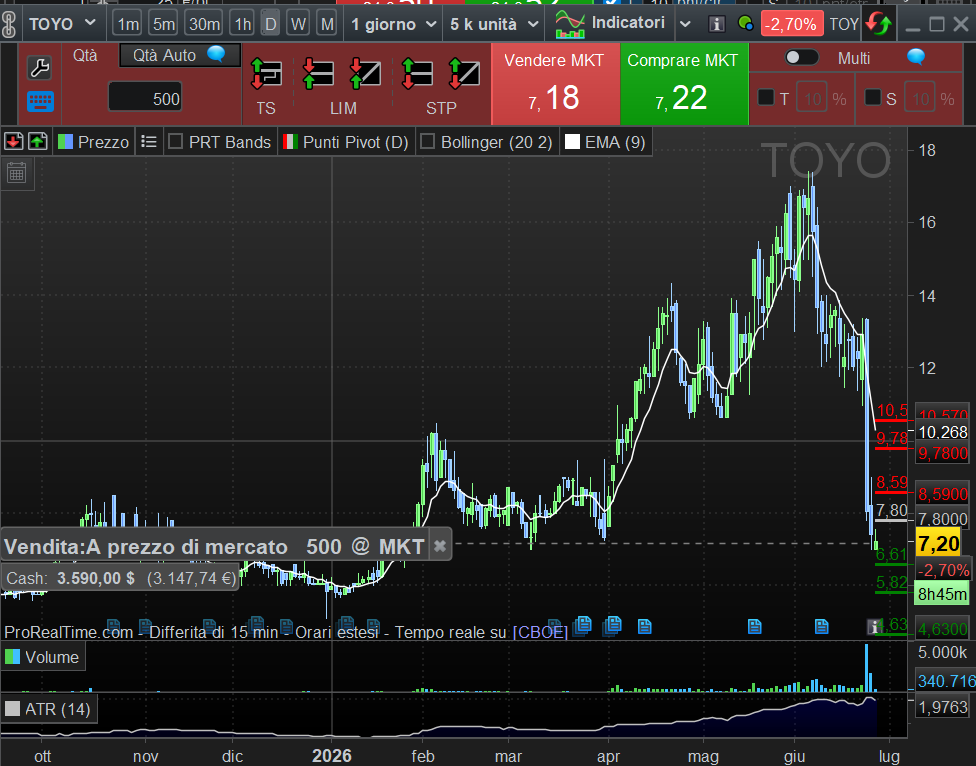The width and height of the screenshot is (976, 766).
Task: Click the info icon in top toolbar
Action: click(716, 24)
